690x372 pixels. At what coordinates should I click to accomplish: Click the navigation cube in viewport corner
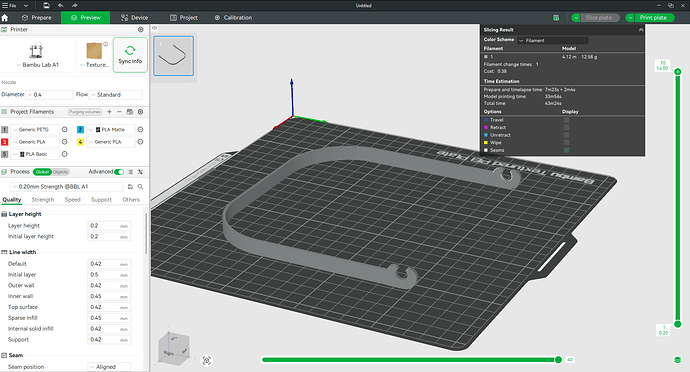coord(174,347)
